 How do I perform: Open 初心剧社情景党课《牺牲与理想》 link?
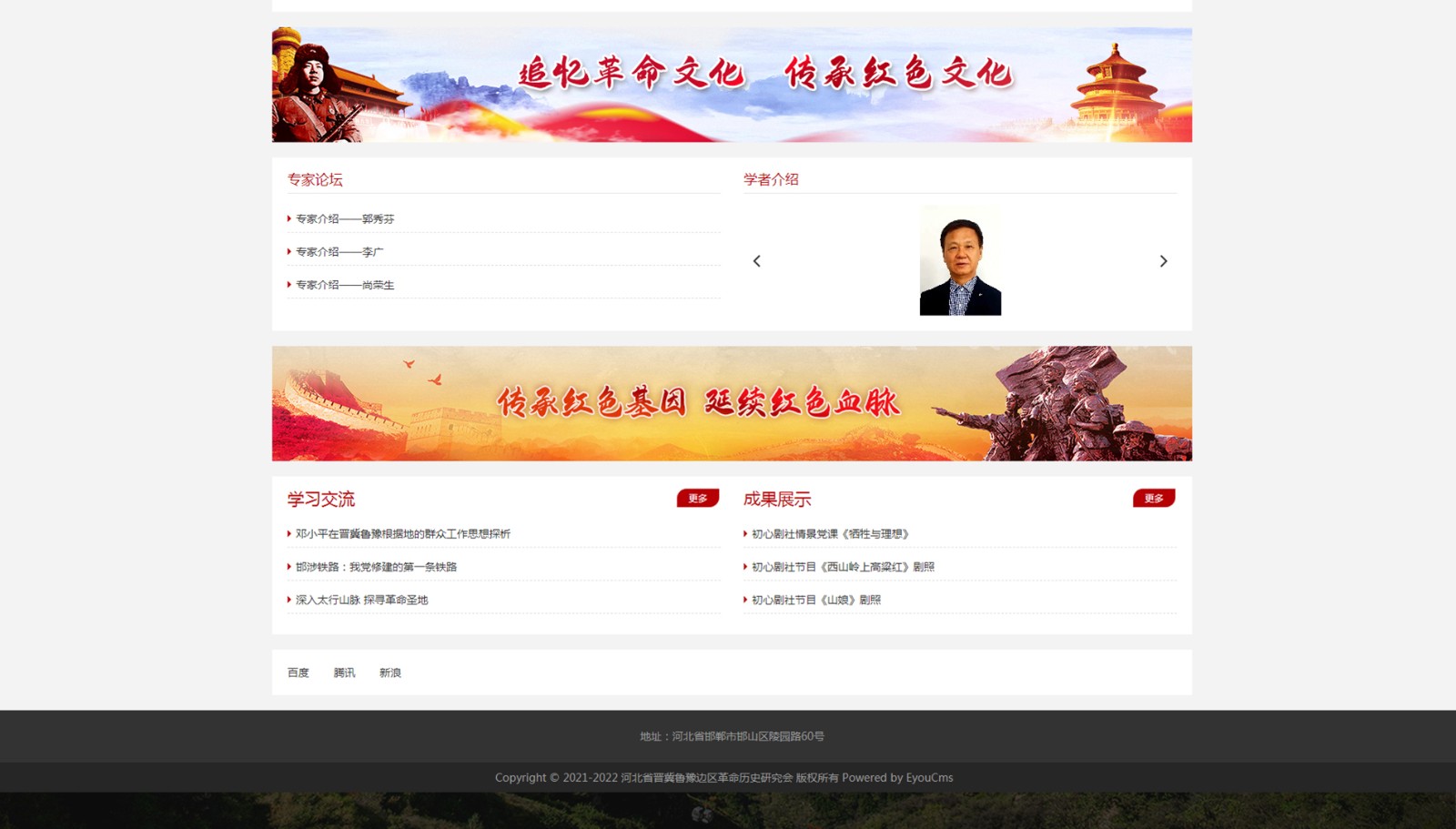[x=830, y=534]
